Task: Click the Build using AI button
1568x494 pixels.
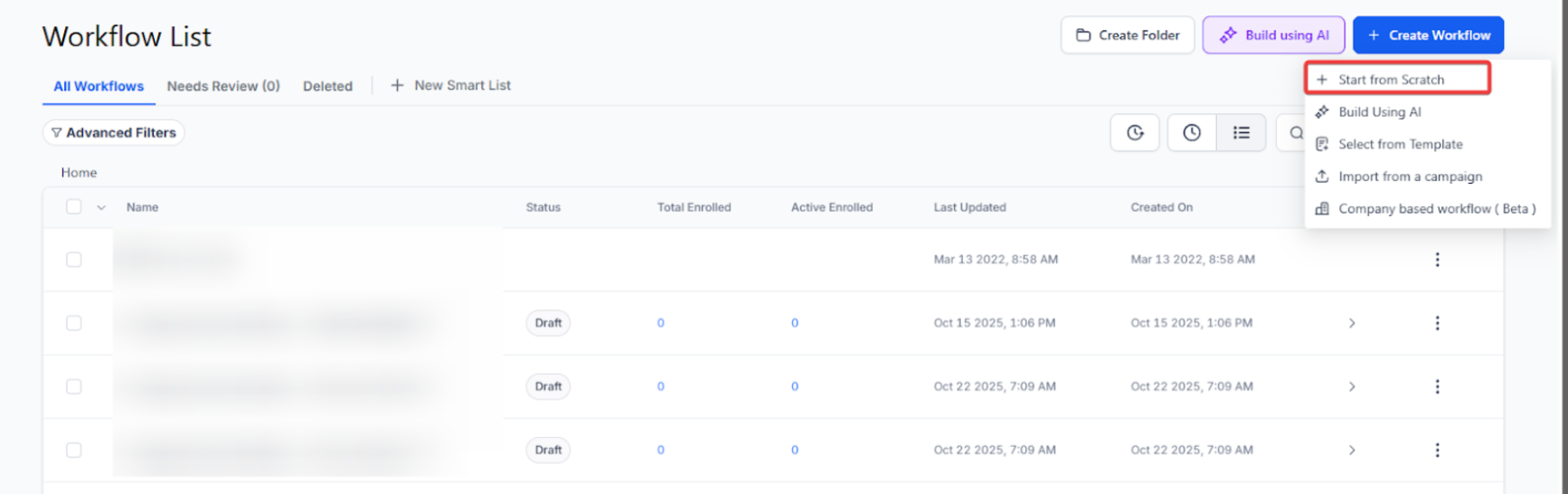Action: tap(1273, 35)
